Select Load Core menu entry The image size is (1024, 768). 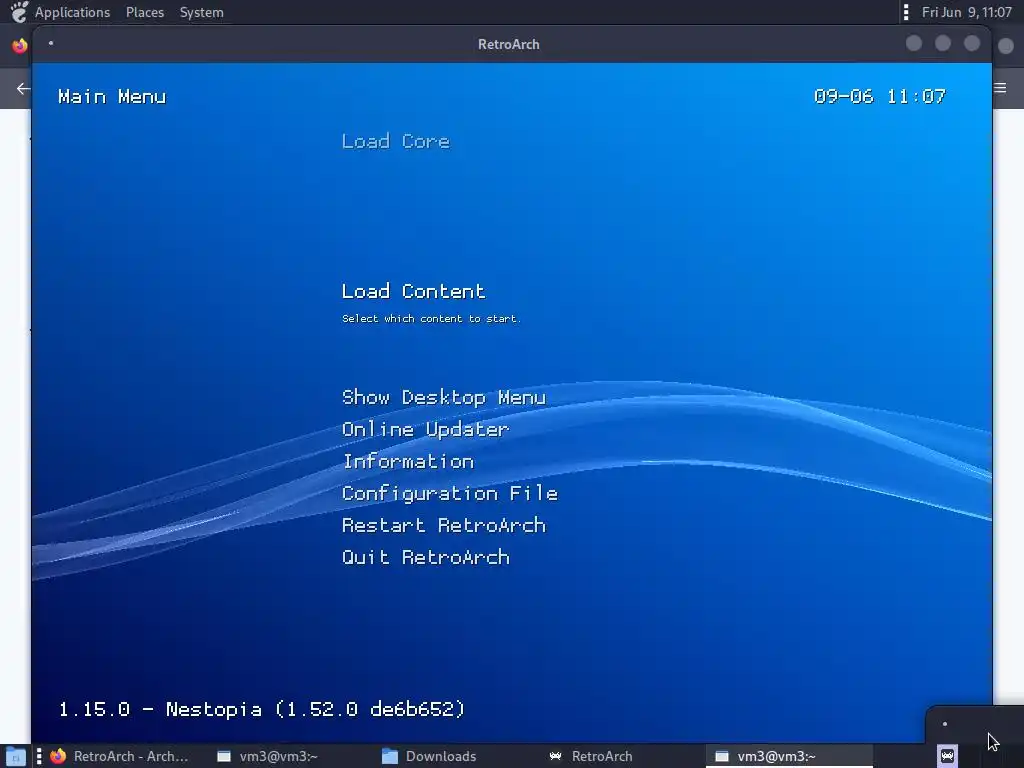point(395,141)
